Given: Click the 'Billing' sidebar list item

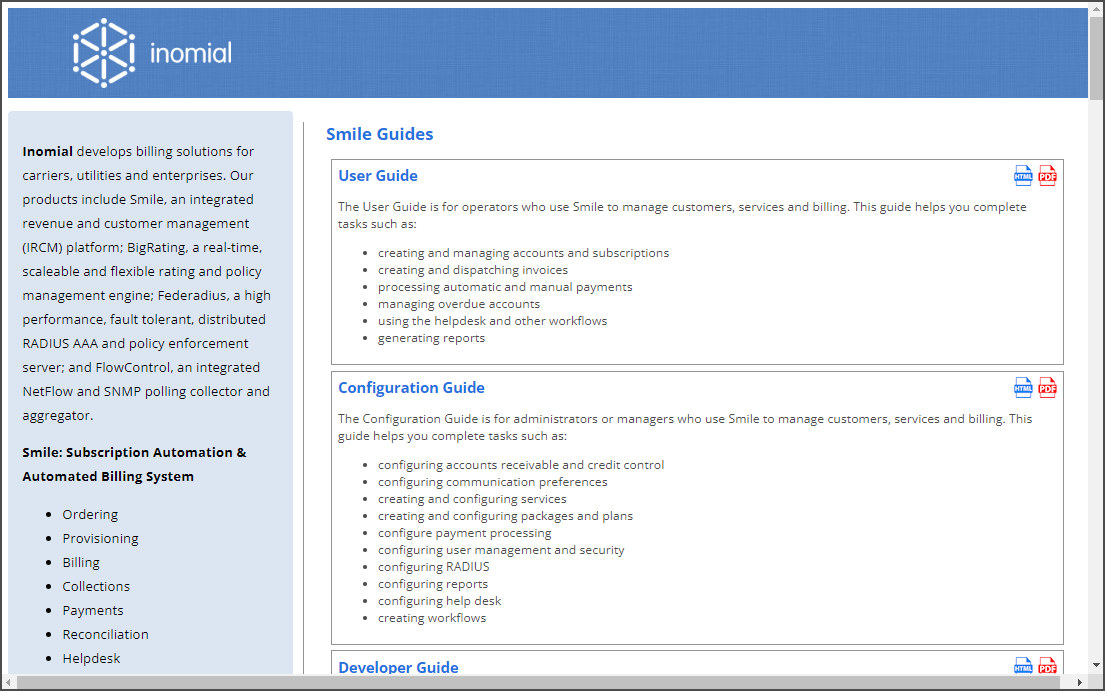Looking at the screenshot, I should pos(81,562).
